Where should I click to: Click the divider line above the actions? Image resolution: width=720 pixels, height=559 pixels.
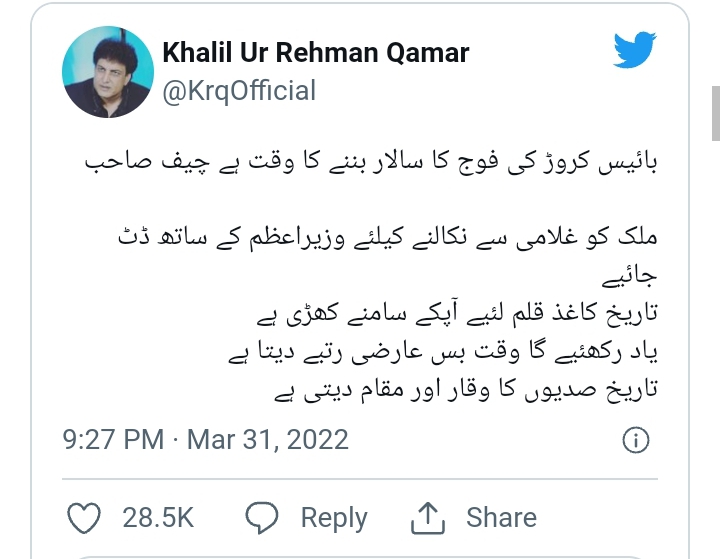(360, 479)
